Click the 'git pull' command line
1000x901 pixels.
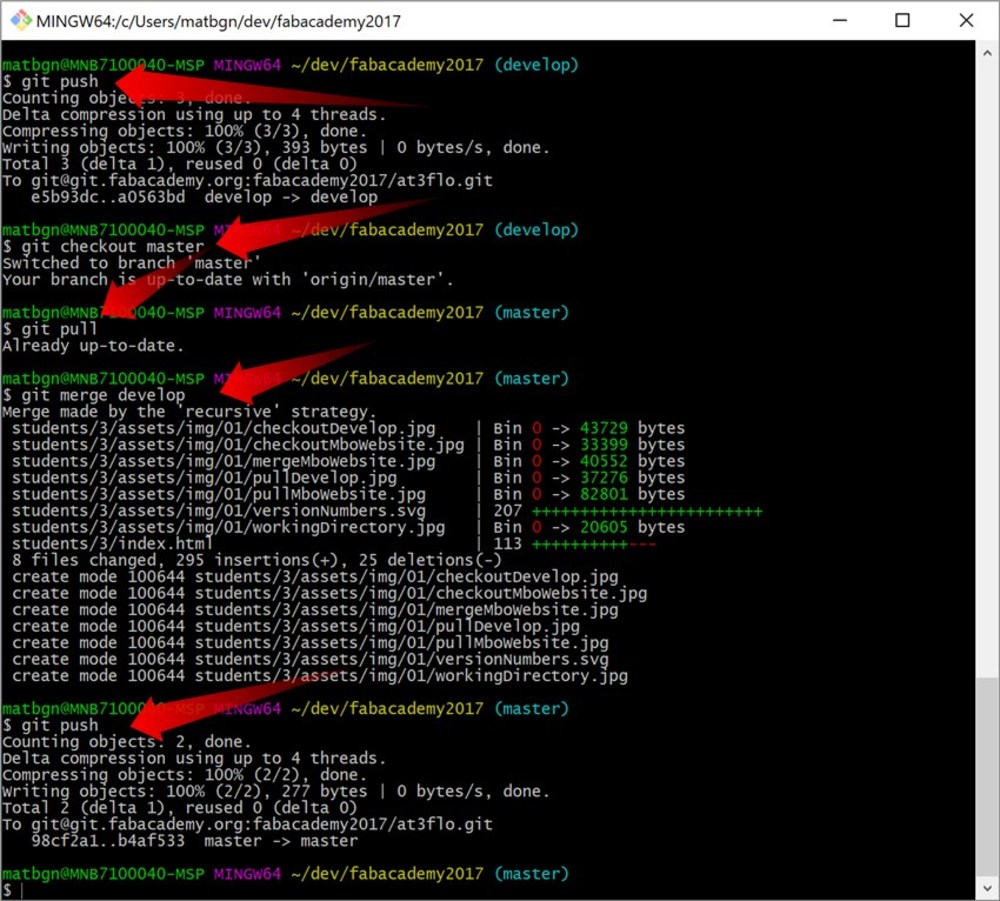(50, 329)
